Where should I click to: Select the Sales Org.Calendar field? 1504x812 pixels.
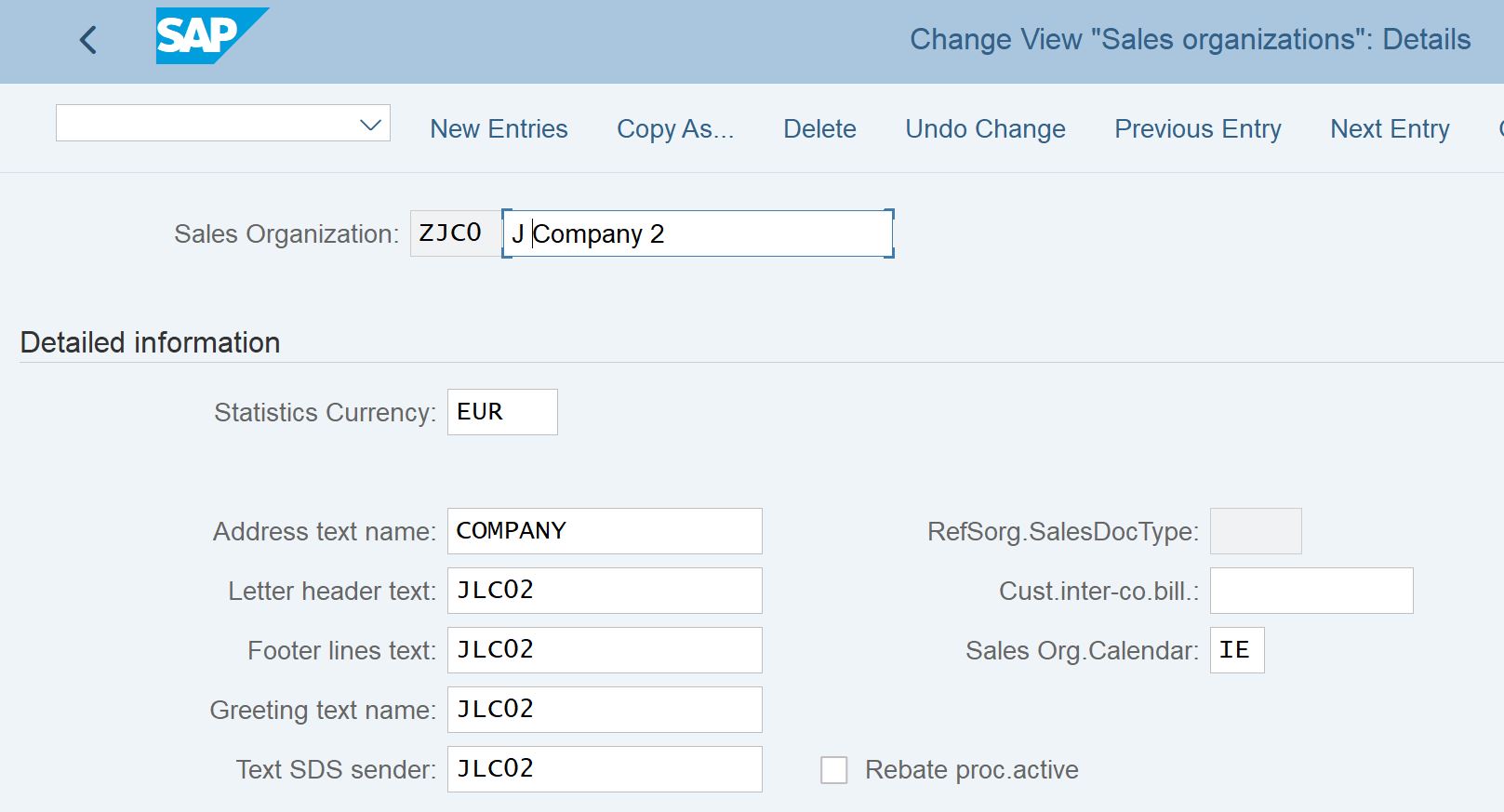point(1236,650)
